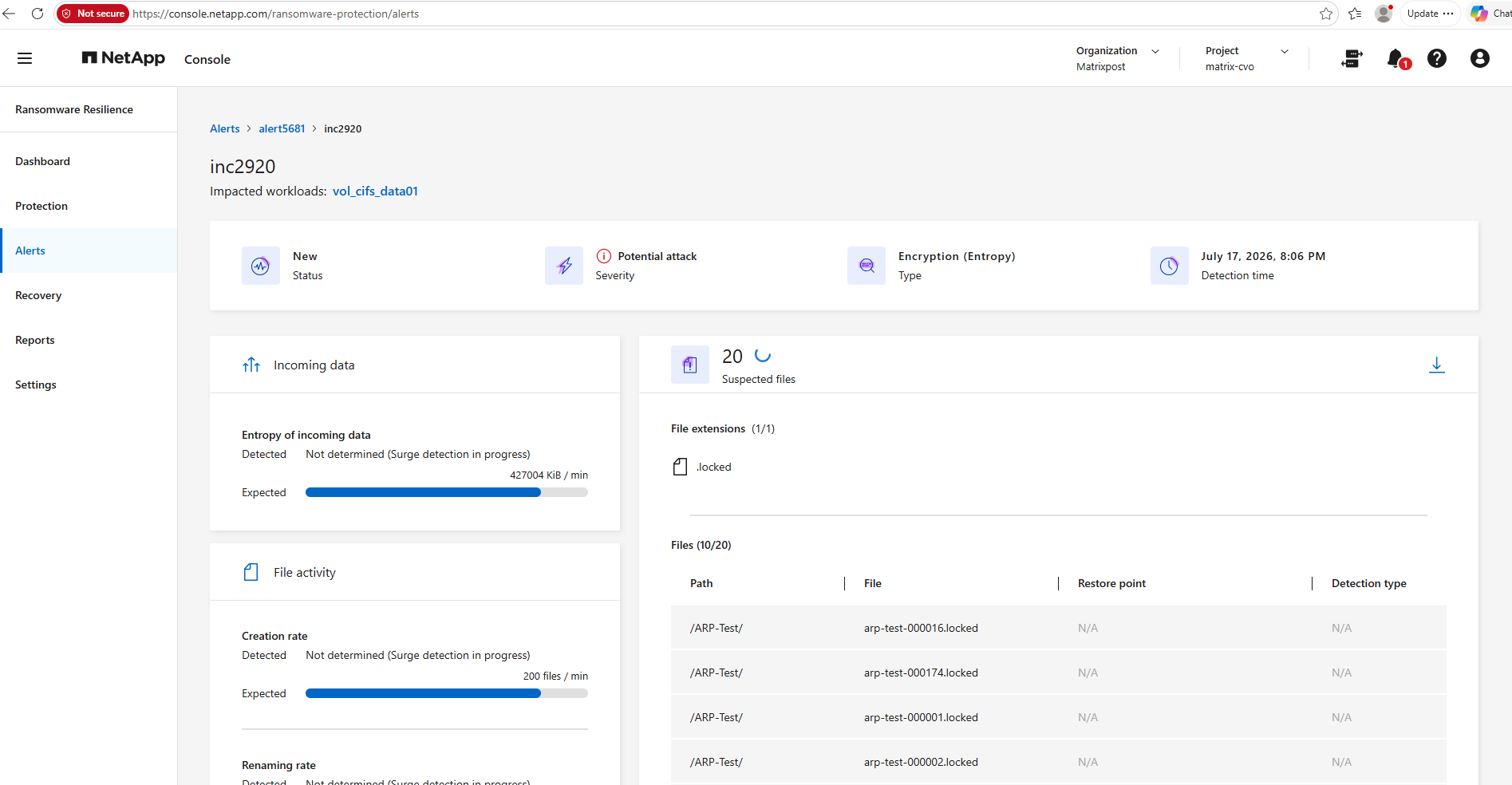Open the hamburger navigation menu

(25, 58)
